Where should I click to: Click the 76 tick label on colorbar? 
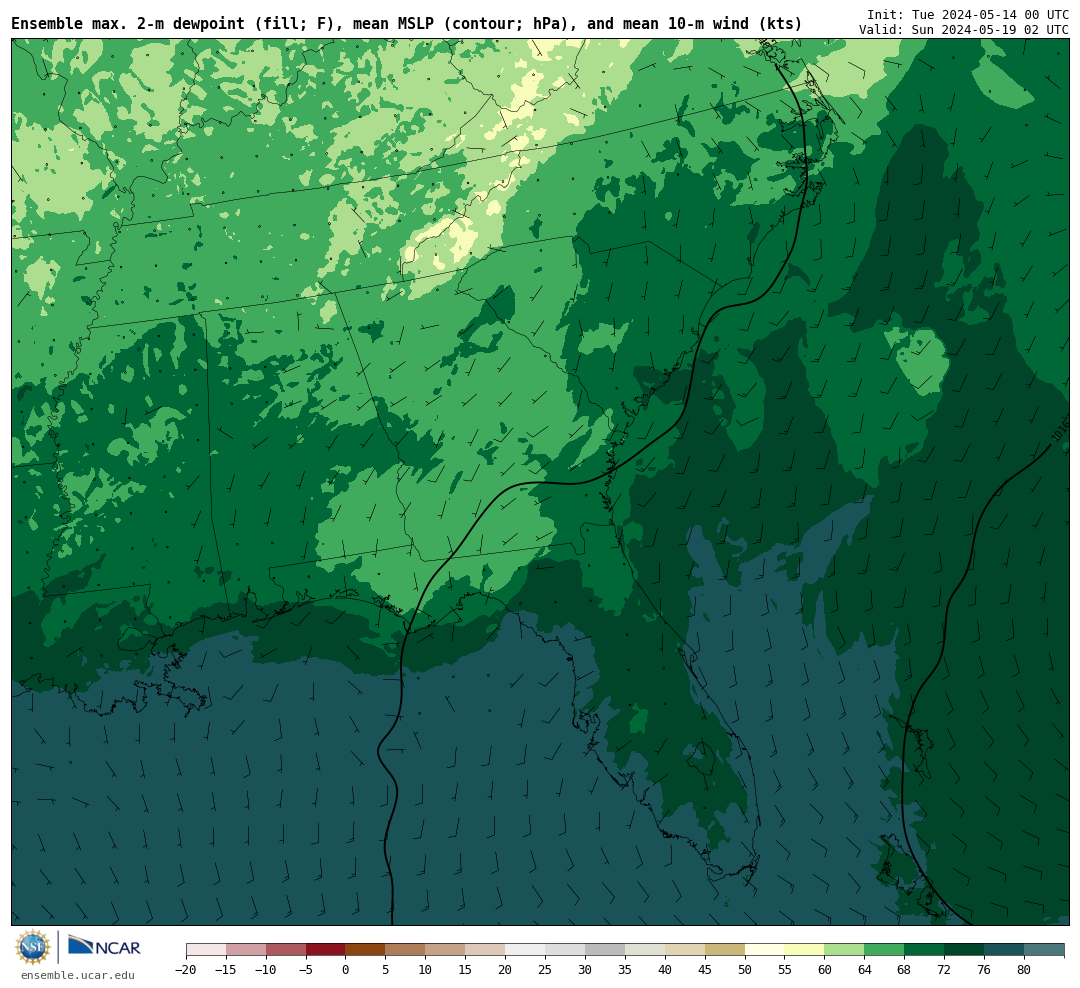[x=985, y=969]
